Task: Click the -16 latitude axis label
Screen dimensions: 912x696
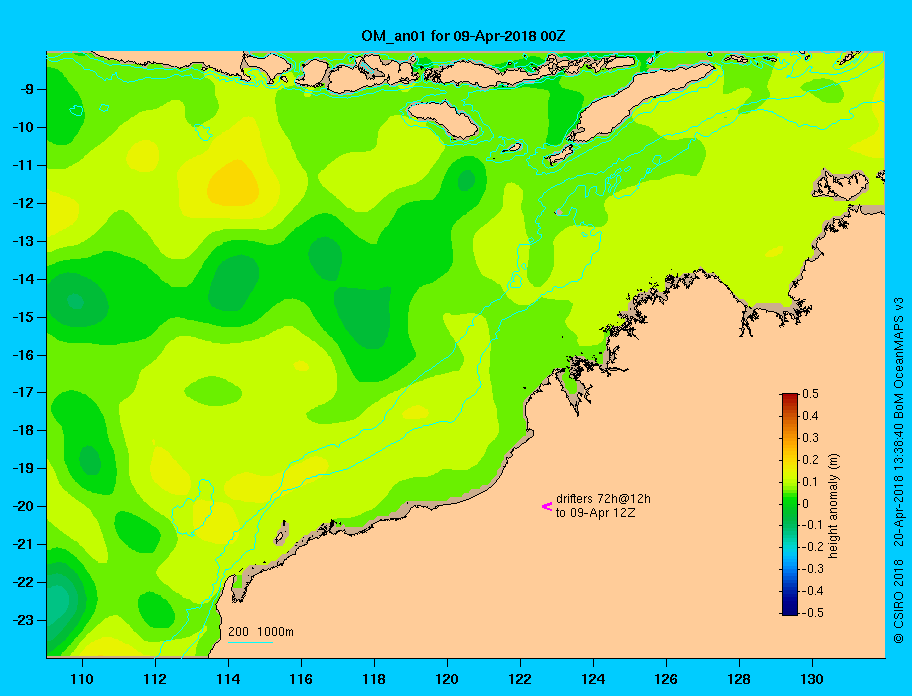Action: pyautogui.click(x=23, y=355)
